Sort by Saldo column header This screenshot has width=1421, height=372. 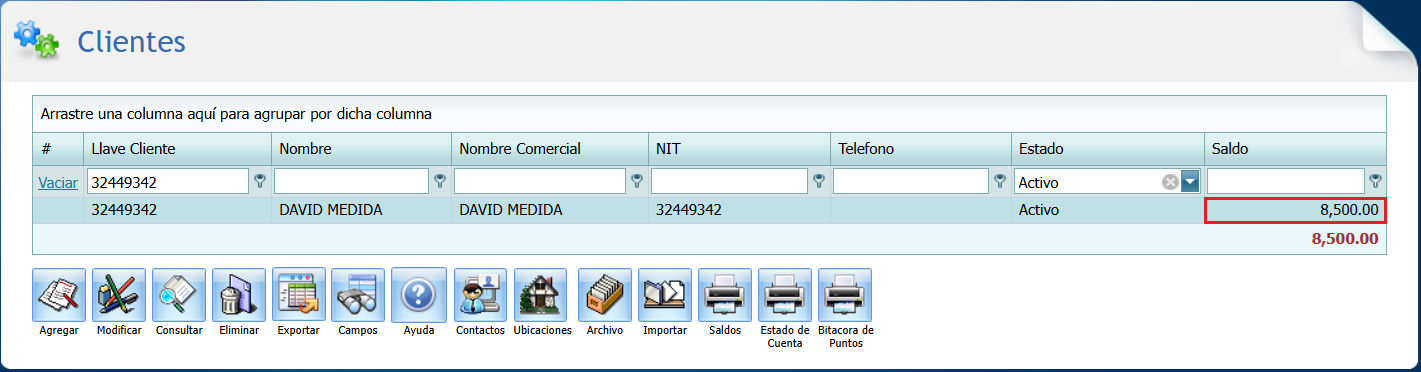pos(1295,148)
